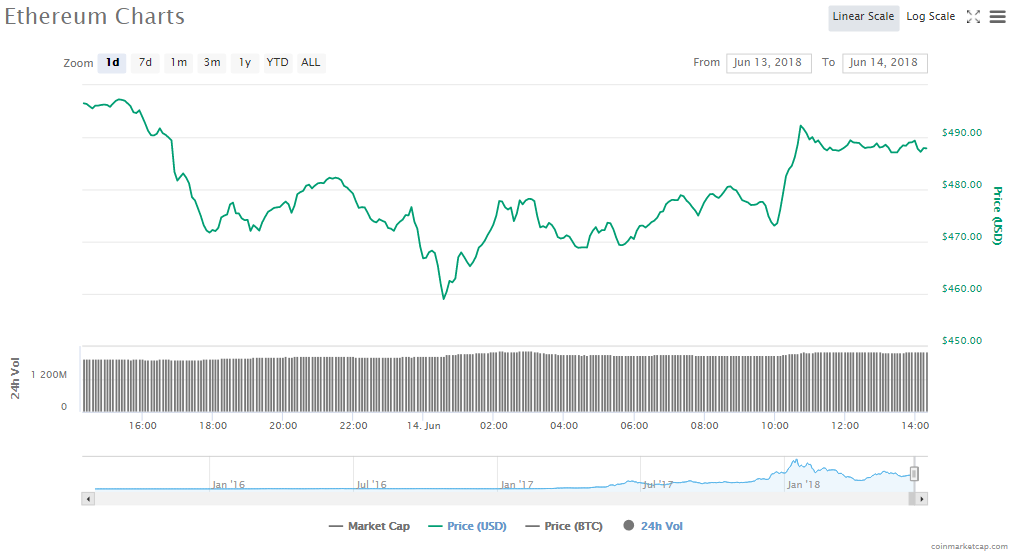Show ALL historical data

coord(311,63)
